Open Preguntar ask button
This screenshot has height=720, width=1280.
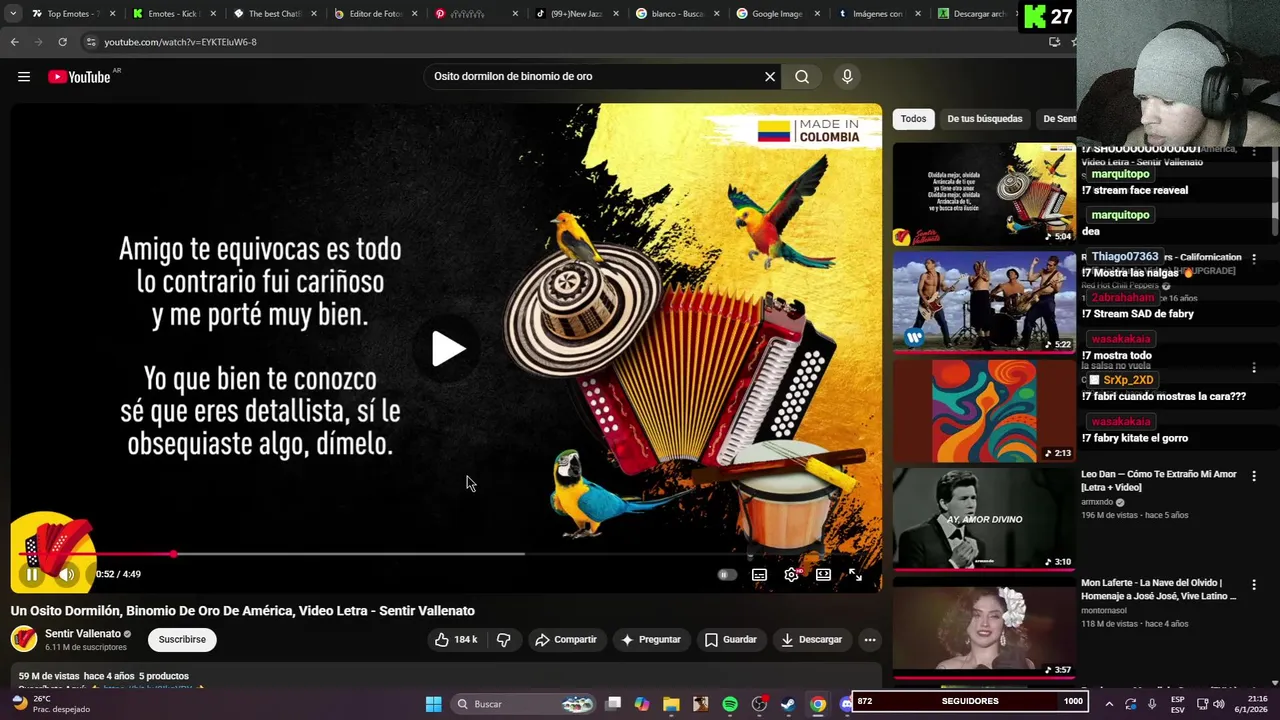pos(650,639)
